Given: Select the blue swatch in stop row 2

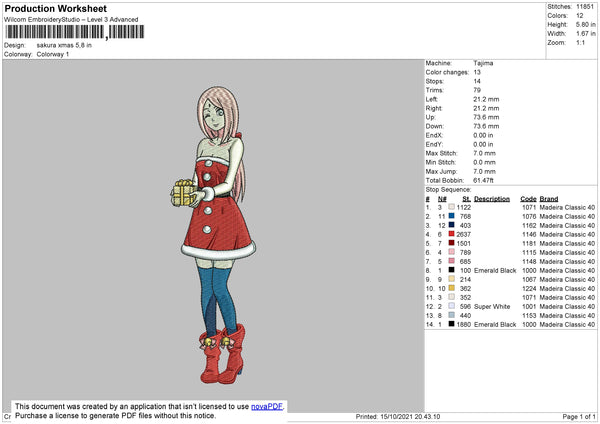Looking at the screenshot, I should [x=452, y=216].
